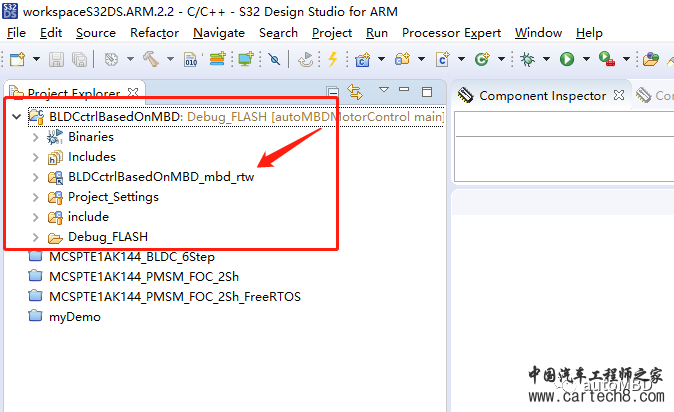Open the Project menu
Image resolution: width=674 pixels, height=412 pixels.
tap(332, 33)
